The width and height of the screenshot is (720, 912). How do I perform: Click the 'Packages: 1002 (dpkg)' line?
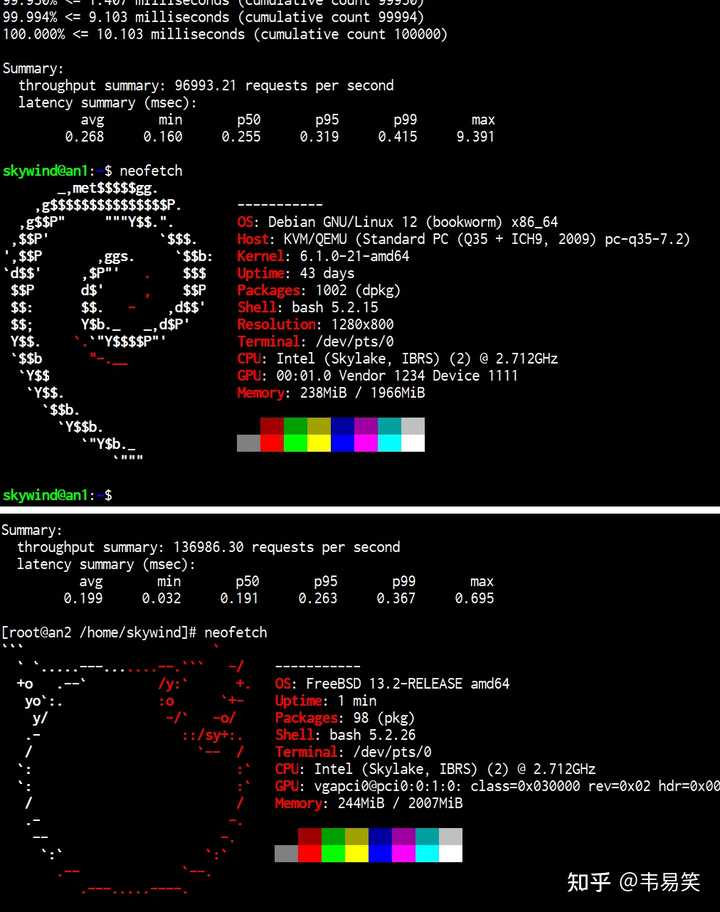pos(319,290)
